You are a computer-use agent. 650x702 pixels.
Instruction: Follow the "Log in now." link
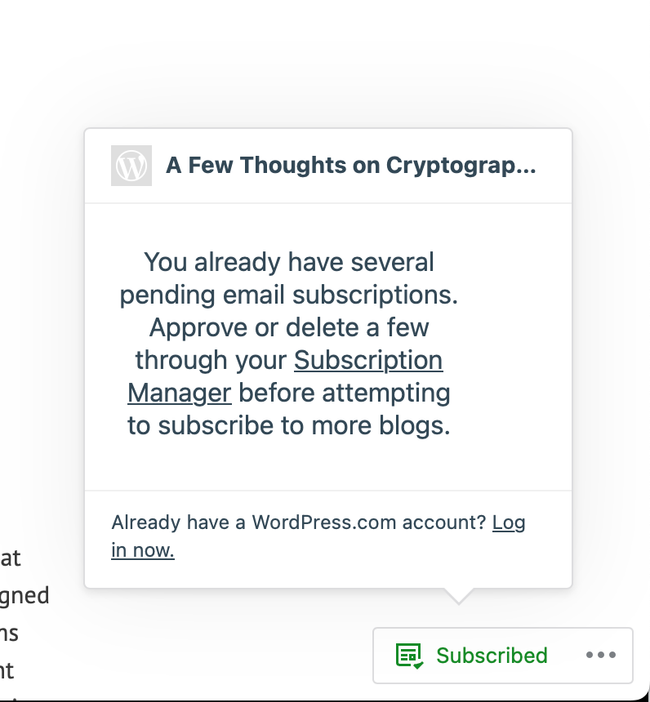coord(508,523)
